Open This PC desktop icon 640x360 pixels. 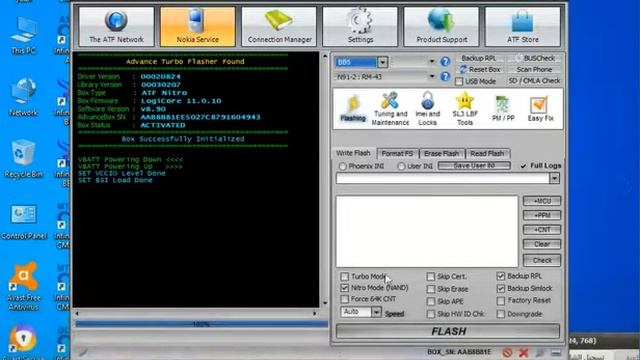[23, 36]
